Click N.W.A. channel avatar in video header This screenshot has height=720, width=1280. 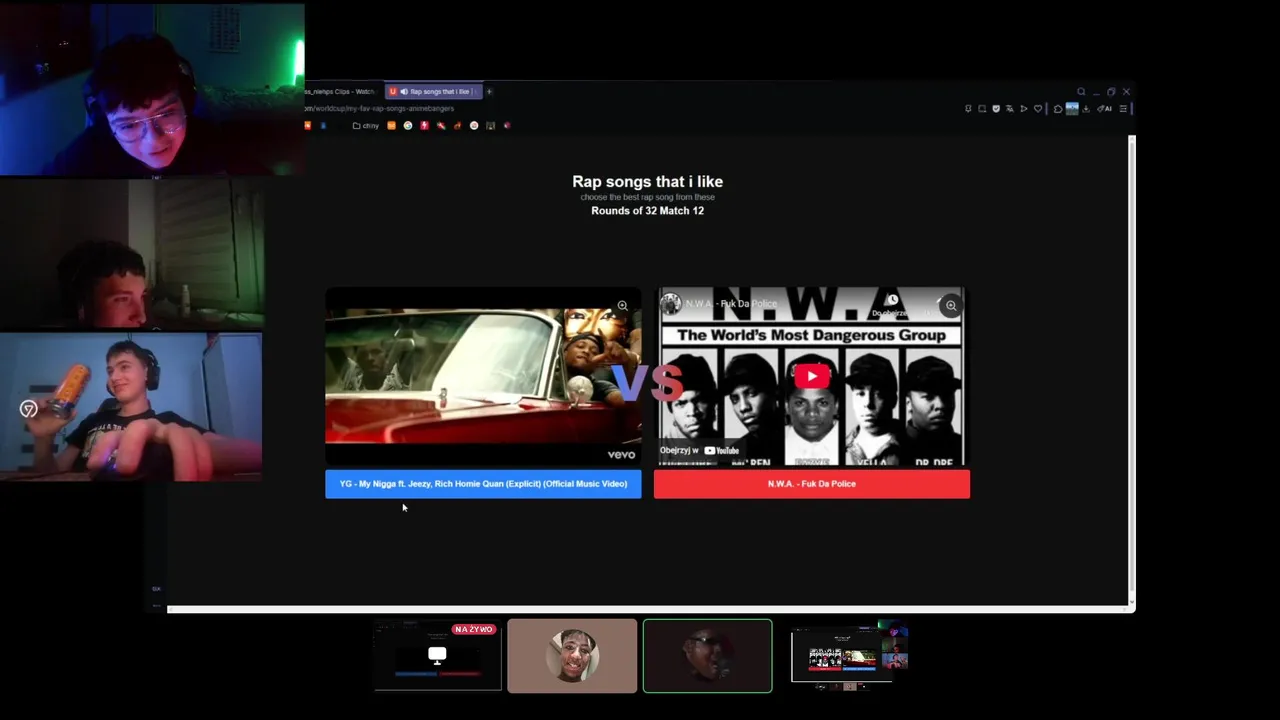point(670,303)
